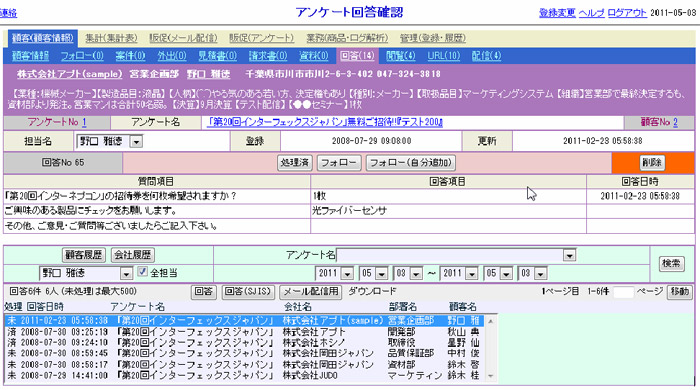Screen dimensions: 700x390
Task: Open the 閲覧(4) sub-tab
Action: click(400, 56)
